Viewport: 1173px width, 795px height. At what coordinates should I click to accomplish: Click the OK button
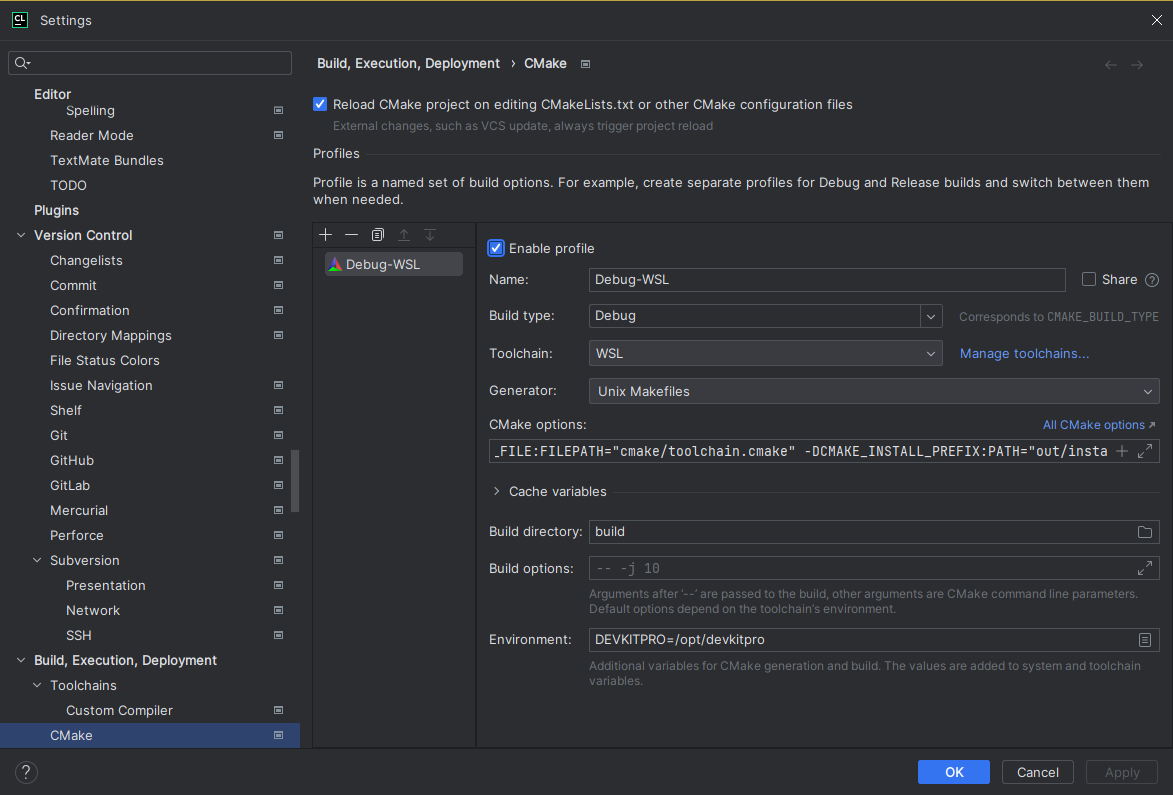pos(954,772)
